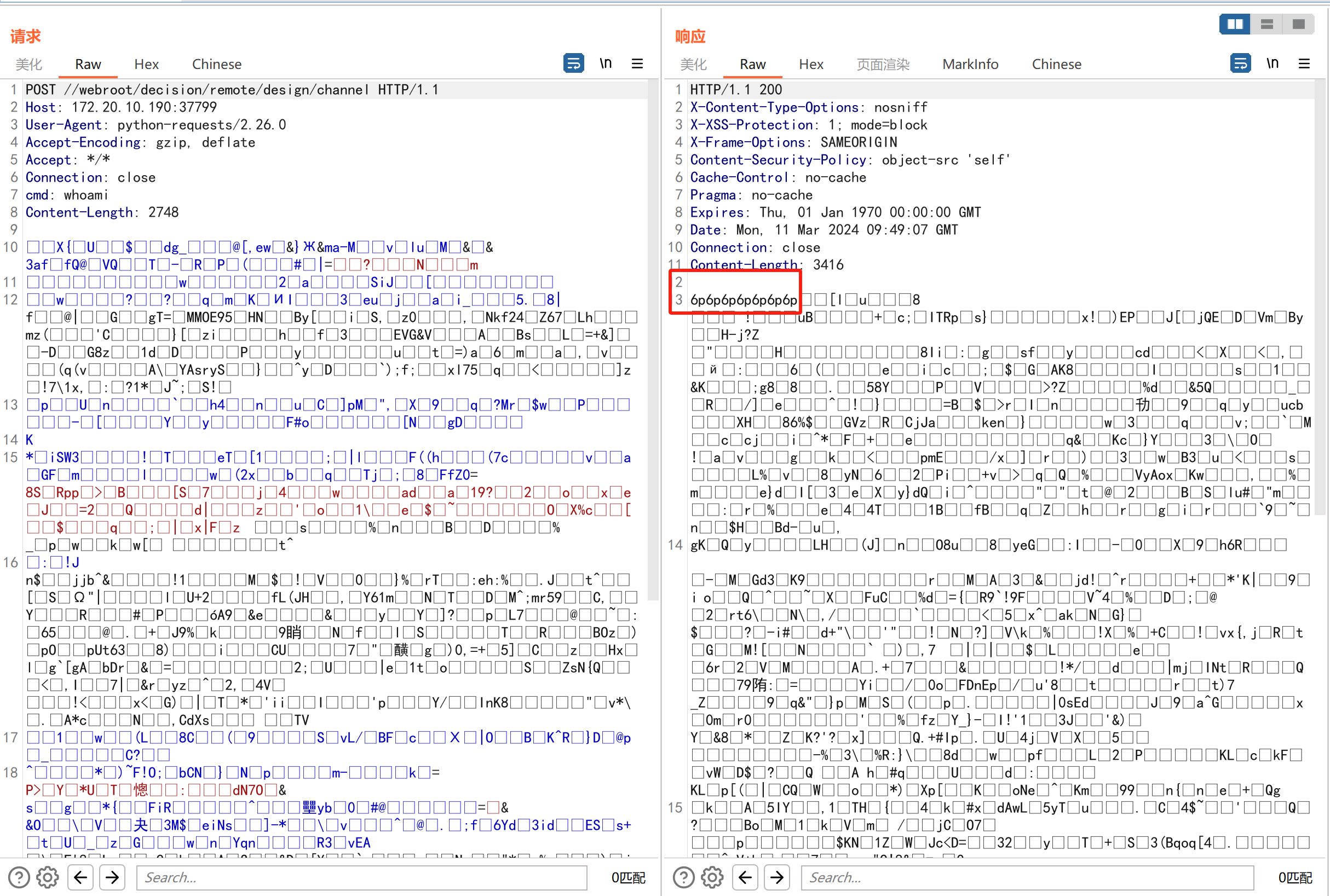Open the MarkInfo response tab
1330x896 pixels.
point(970,64)
